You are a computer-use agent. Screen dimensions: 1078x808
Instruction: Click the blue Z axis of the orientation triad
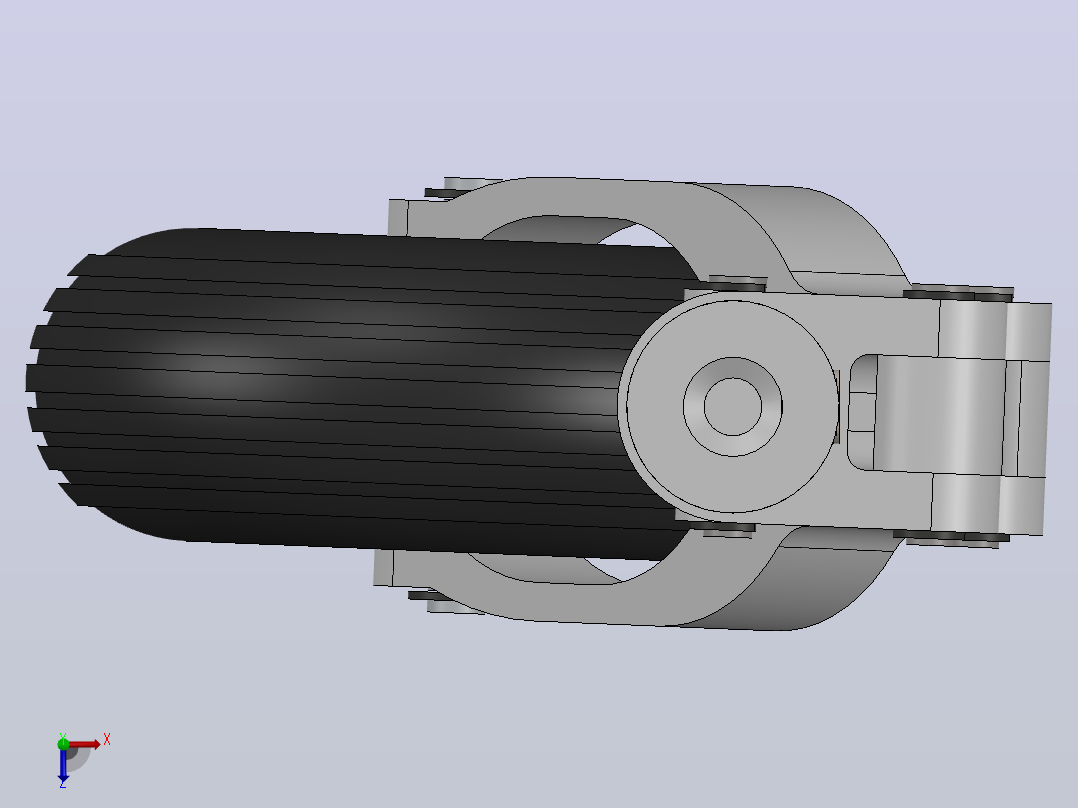[x=63, y=765]
